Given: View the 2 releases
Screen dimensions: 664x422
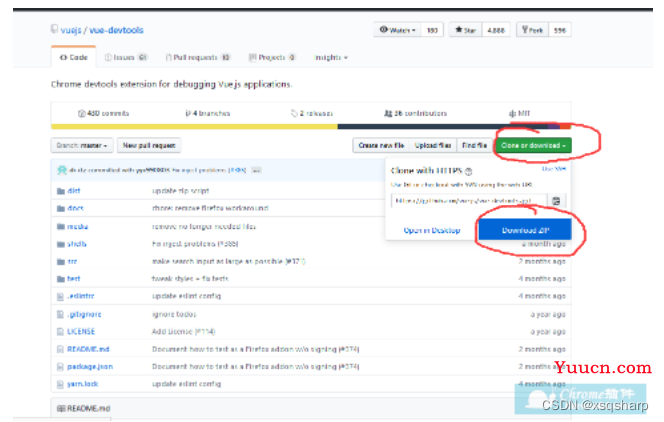Looking at the screenshot, I should click(312, 113).
